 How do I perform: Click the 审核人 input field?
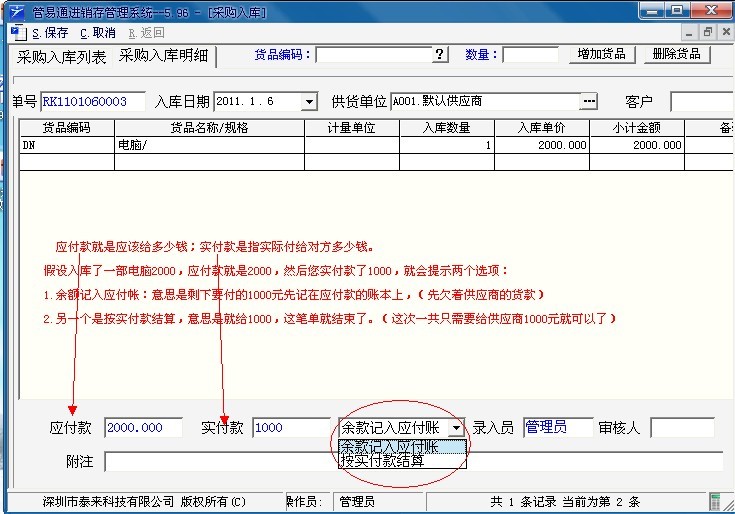tap(682, 427)
